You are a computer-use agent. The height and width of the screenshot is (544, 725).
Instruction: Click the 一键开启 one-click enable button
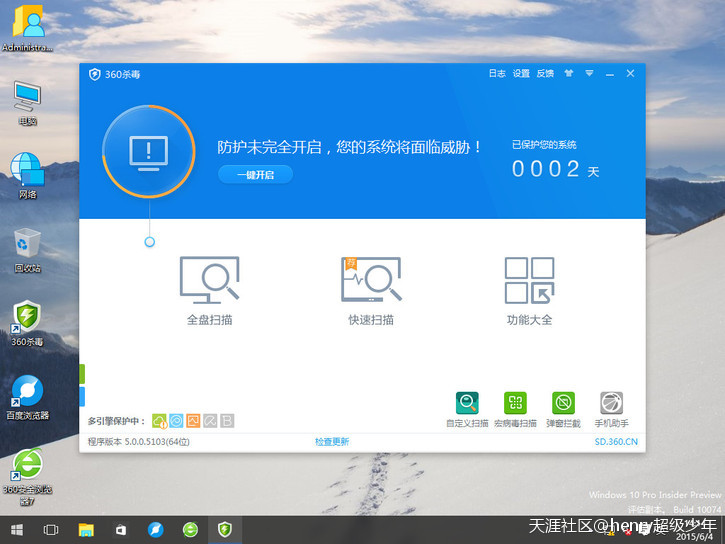click(255, 175)
